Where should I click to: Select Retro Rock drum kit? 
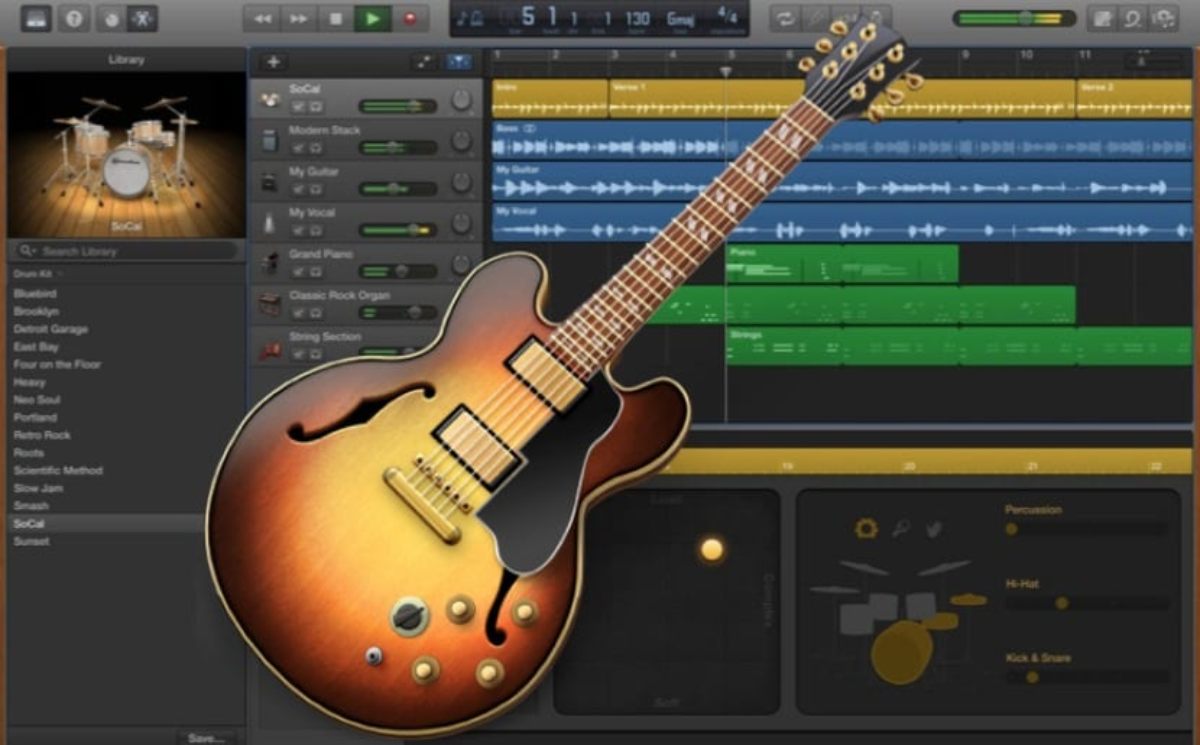pyautogui.click(x=42, y=435)
